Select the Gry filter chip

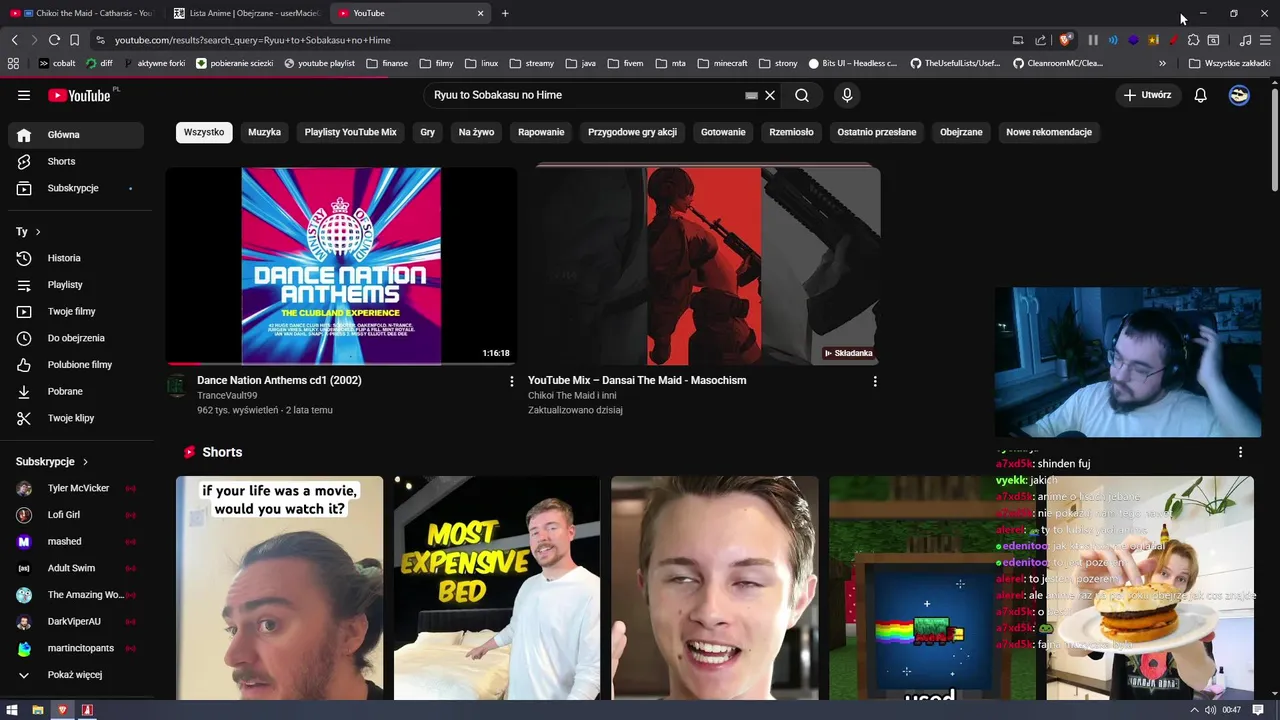point(428,132)
